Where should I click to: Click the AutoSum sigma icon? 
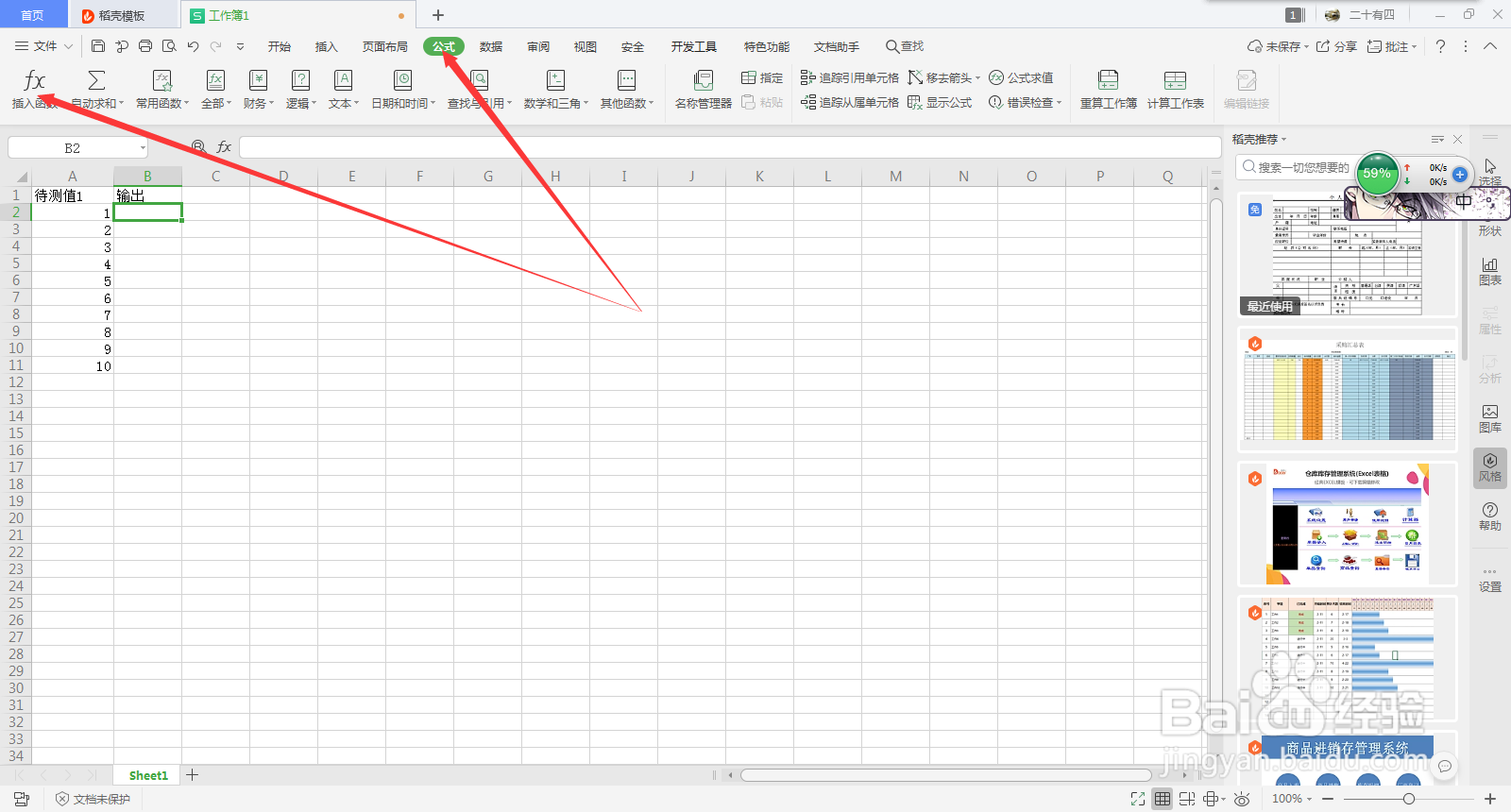[96, 80]
